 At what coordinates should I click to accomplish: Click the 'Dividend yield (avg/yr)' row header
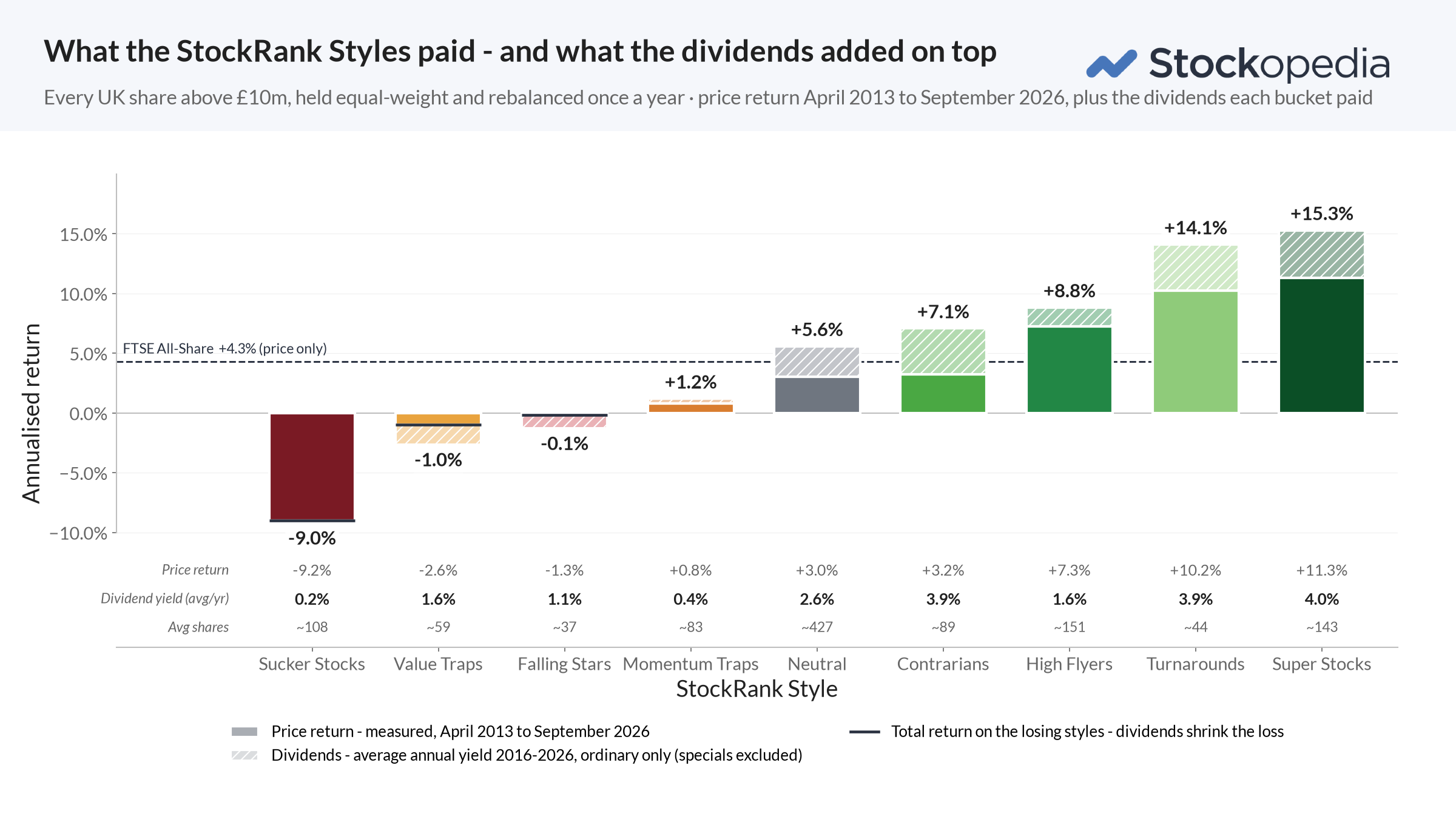tap(165, 599)
